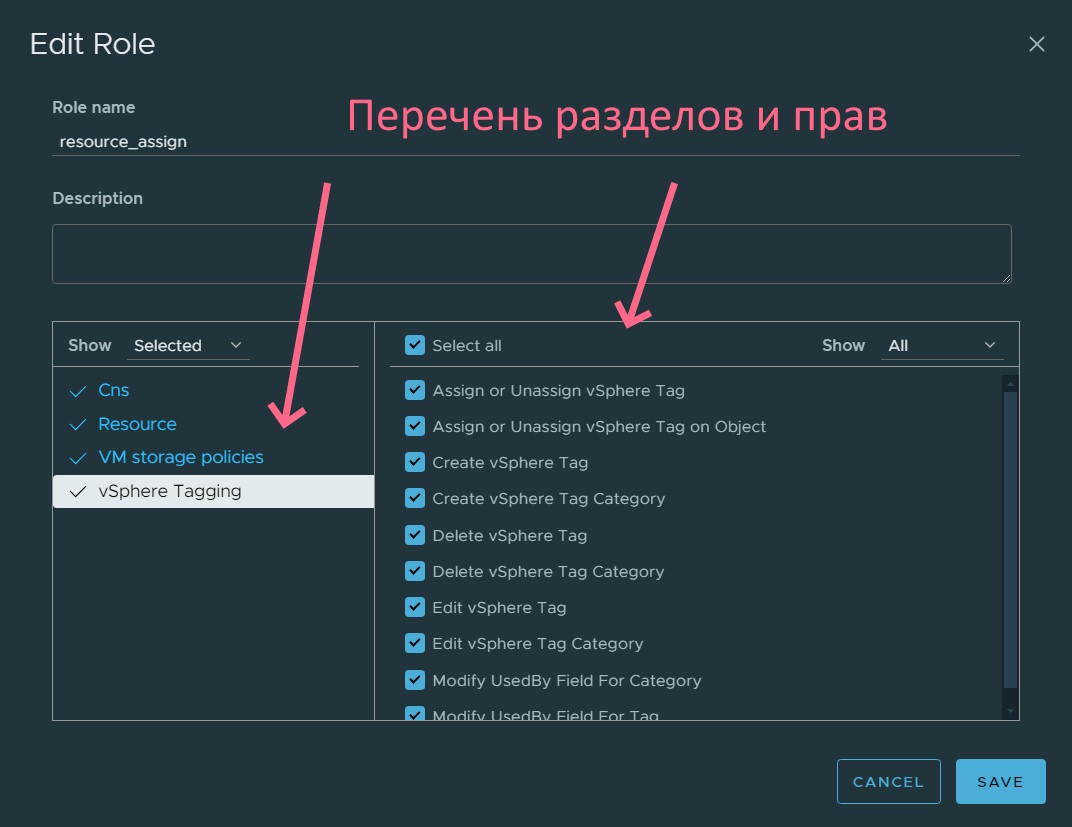Screen dimensions: 1072x827
Task: Click into the Description text area
Action: (x=531, y=254)
